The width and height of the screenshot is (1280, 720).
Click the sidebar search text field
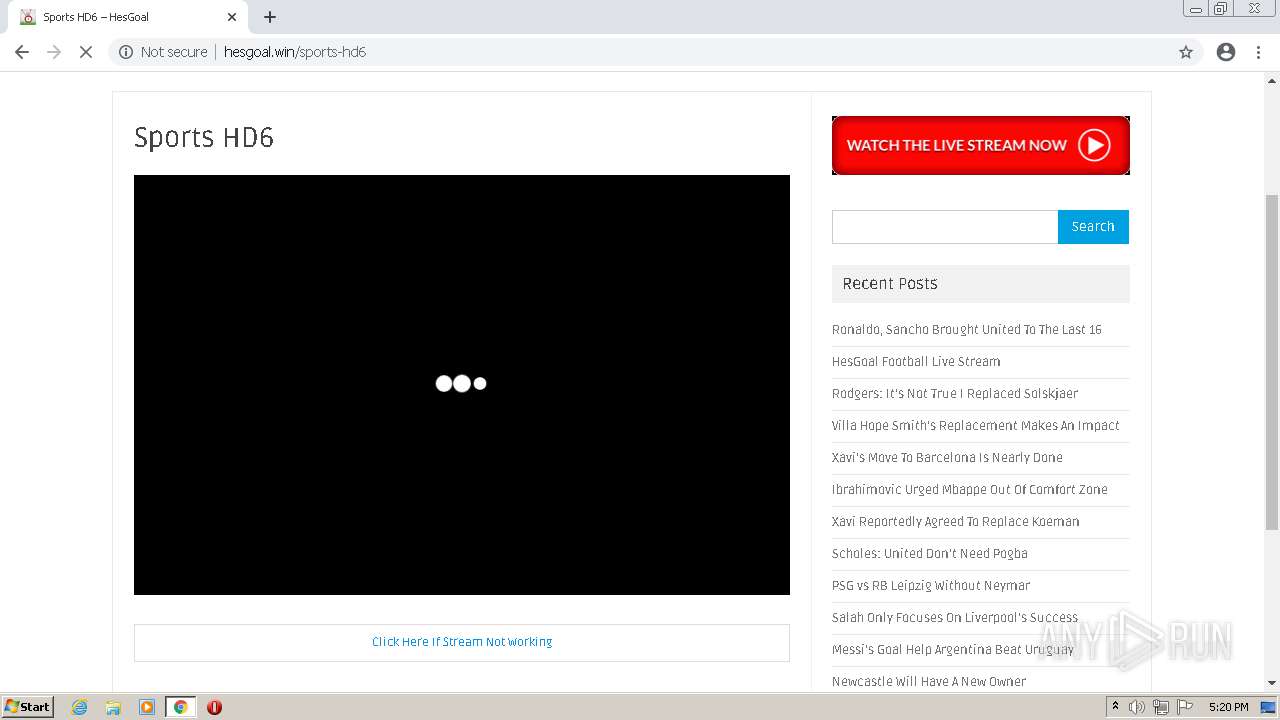(x=945, y=227)
